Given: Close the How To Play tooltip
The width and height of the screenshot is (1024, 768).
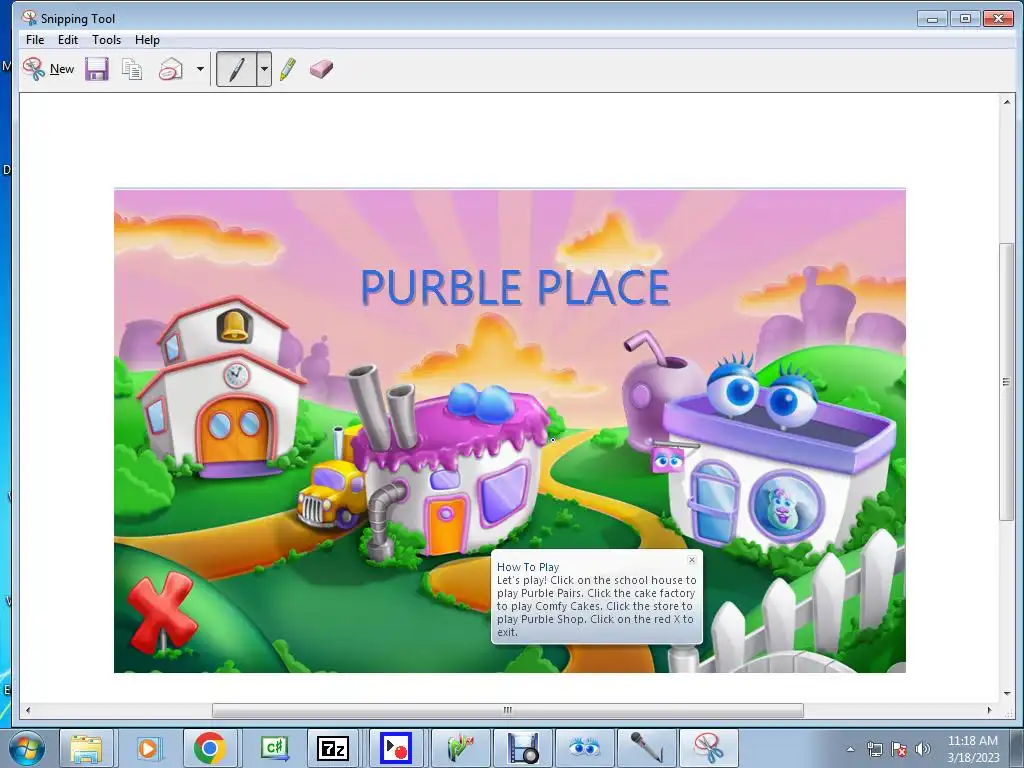Looking at the screenshot, I should tap(692, 560).
